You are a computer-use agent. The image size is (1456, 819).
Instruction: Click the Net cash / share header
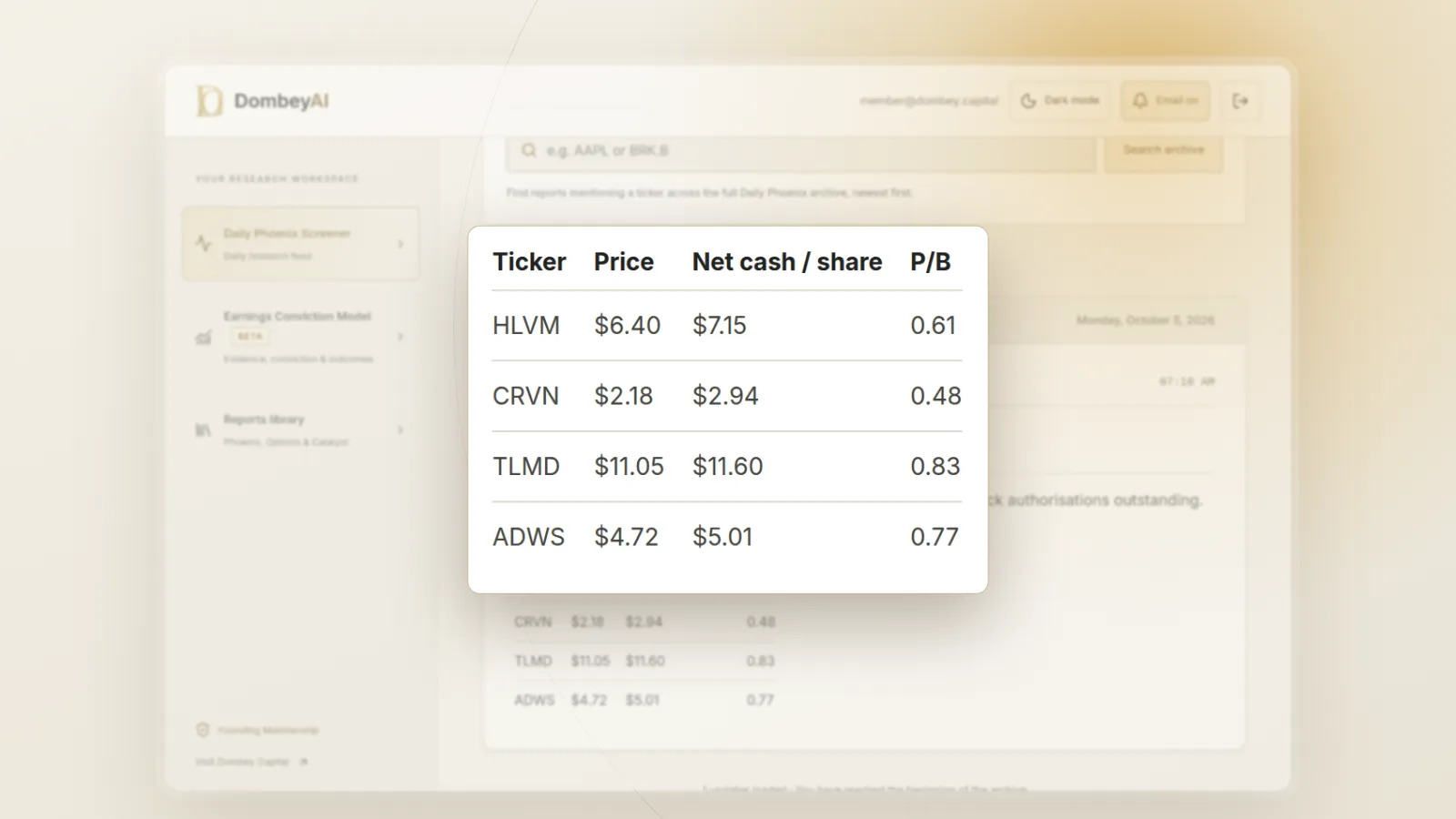pyautogui.click(x=787, y=262)
